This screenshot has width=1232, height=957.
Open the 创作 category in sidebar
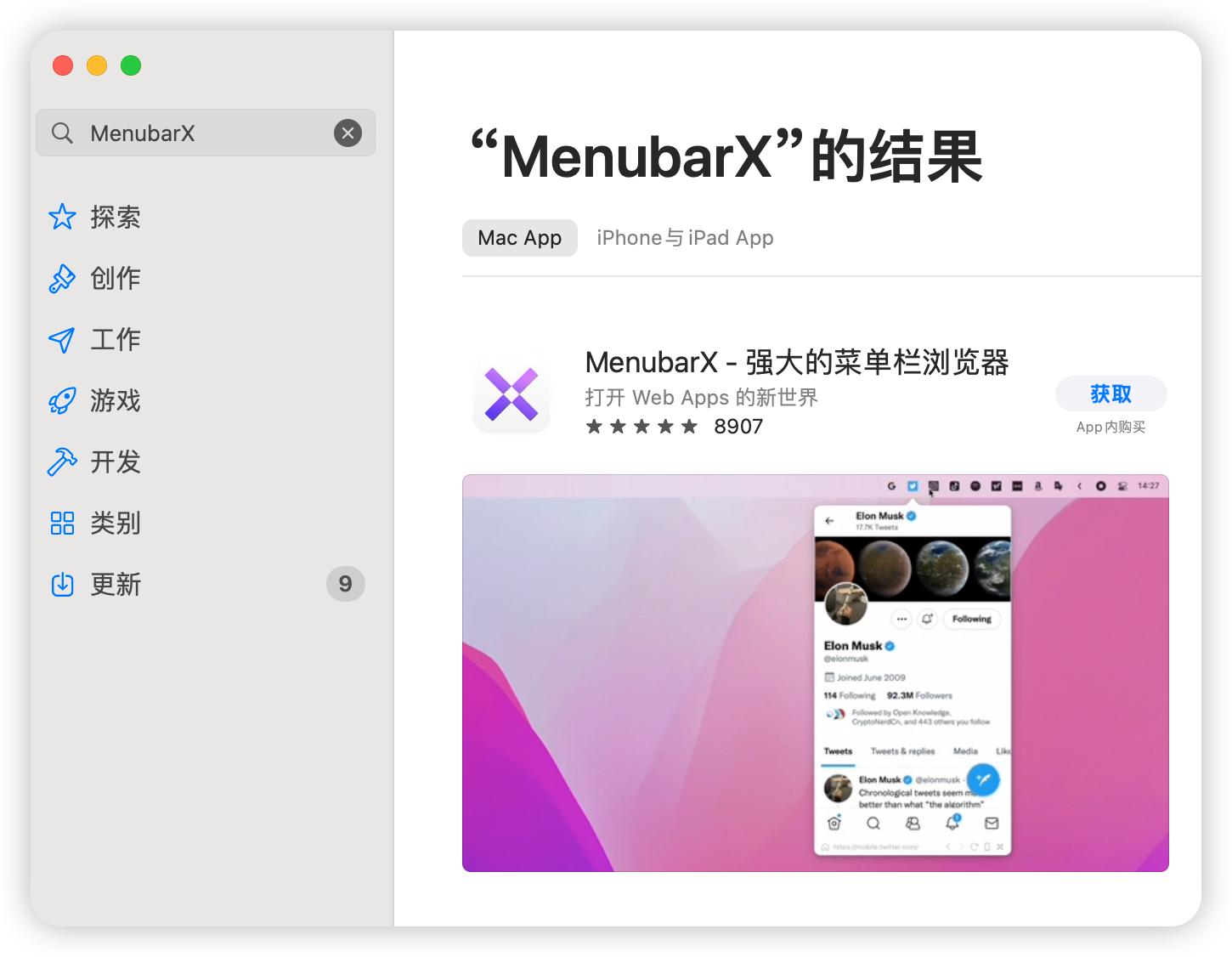coord(62,279)
